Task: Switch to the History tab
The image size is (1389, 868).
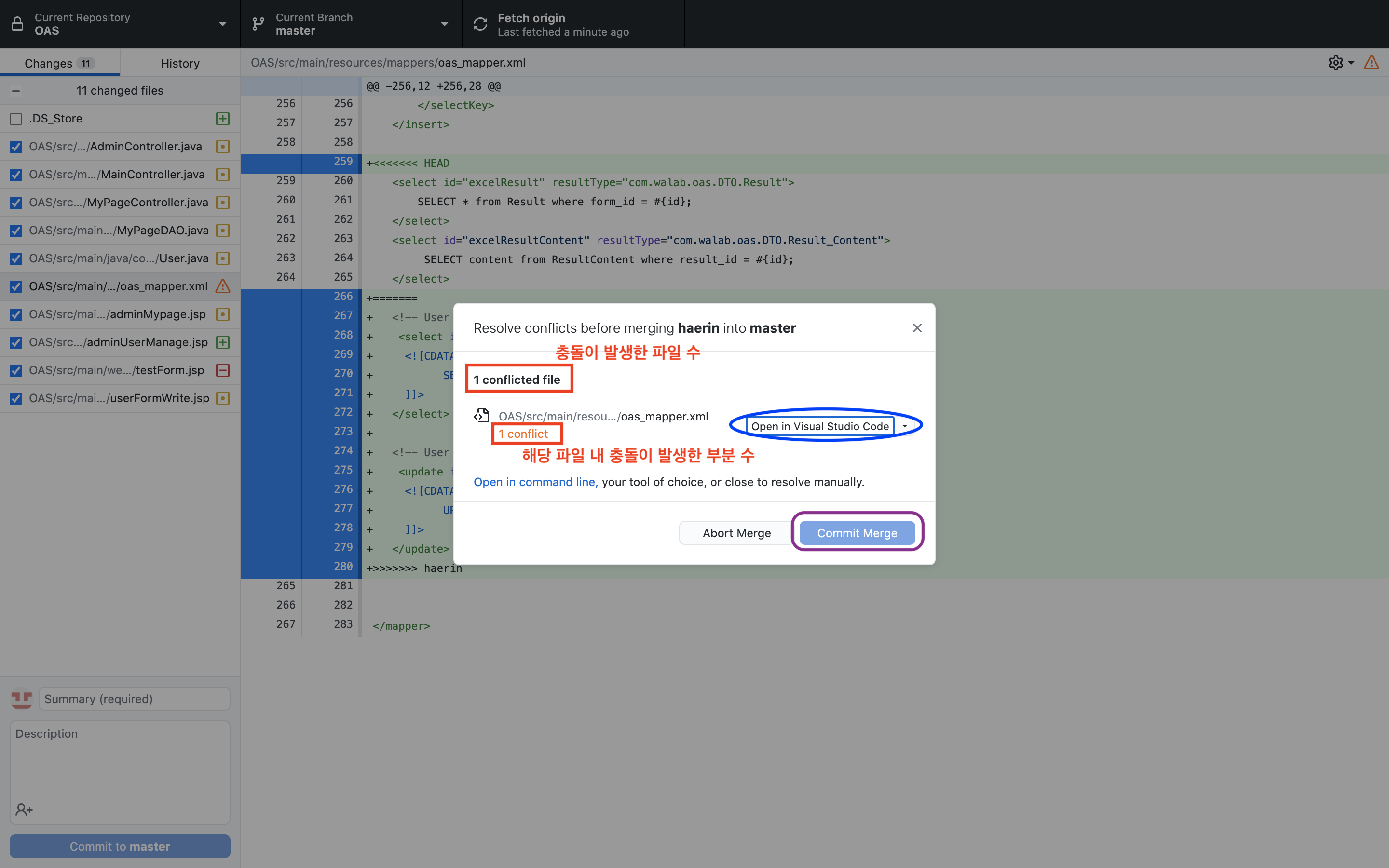Action: (x=179, y=63)
